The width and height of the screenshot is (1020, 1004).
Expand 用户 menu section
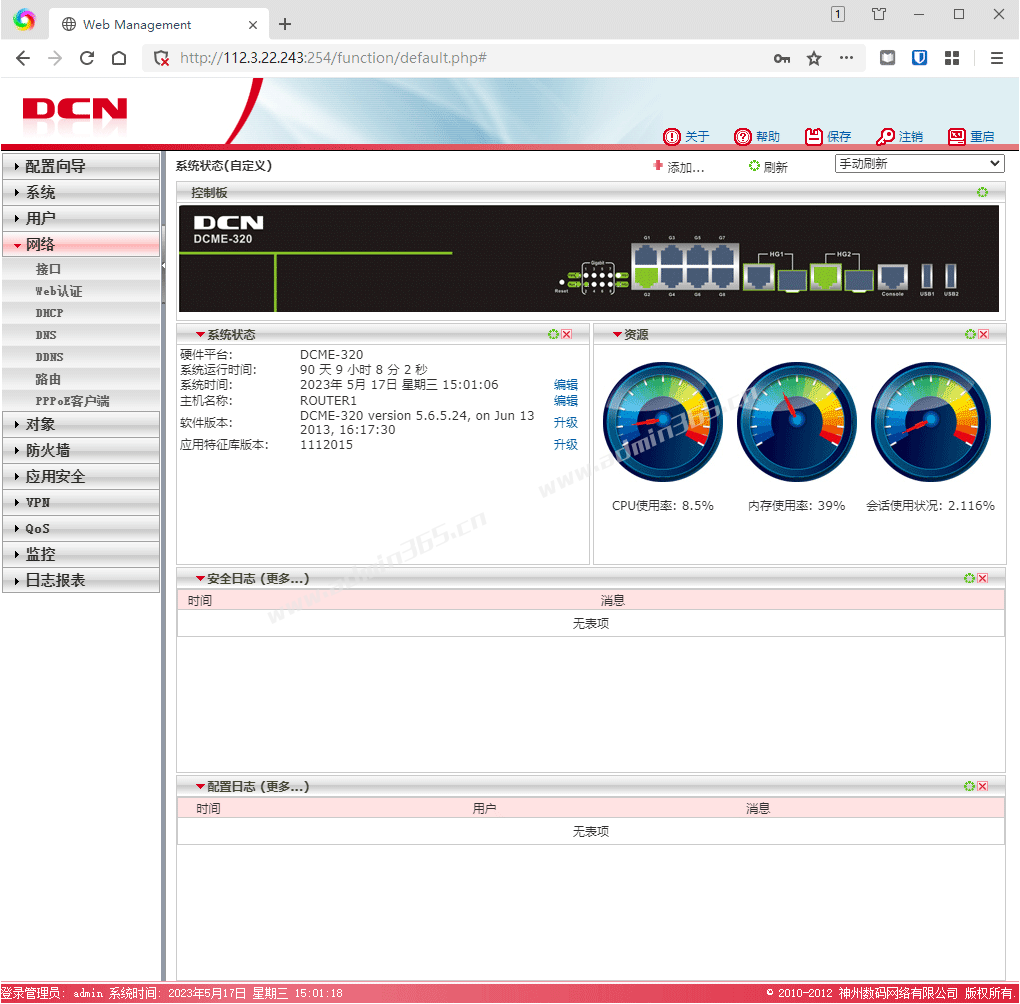click(81, 218)
